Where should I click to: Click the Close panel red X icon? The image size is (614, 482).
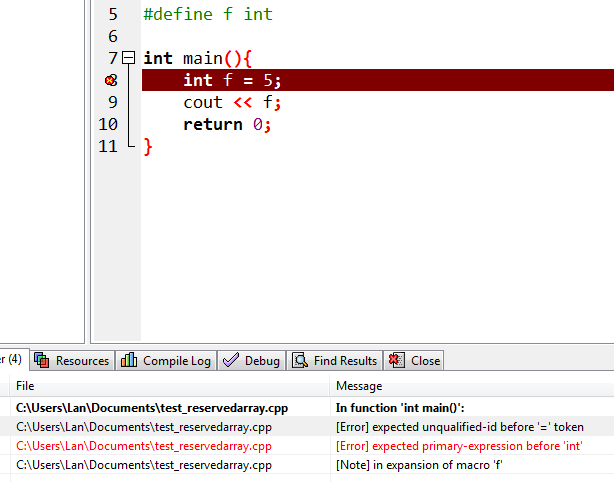click(x=396, y=360)
